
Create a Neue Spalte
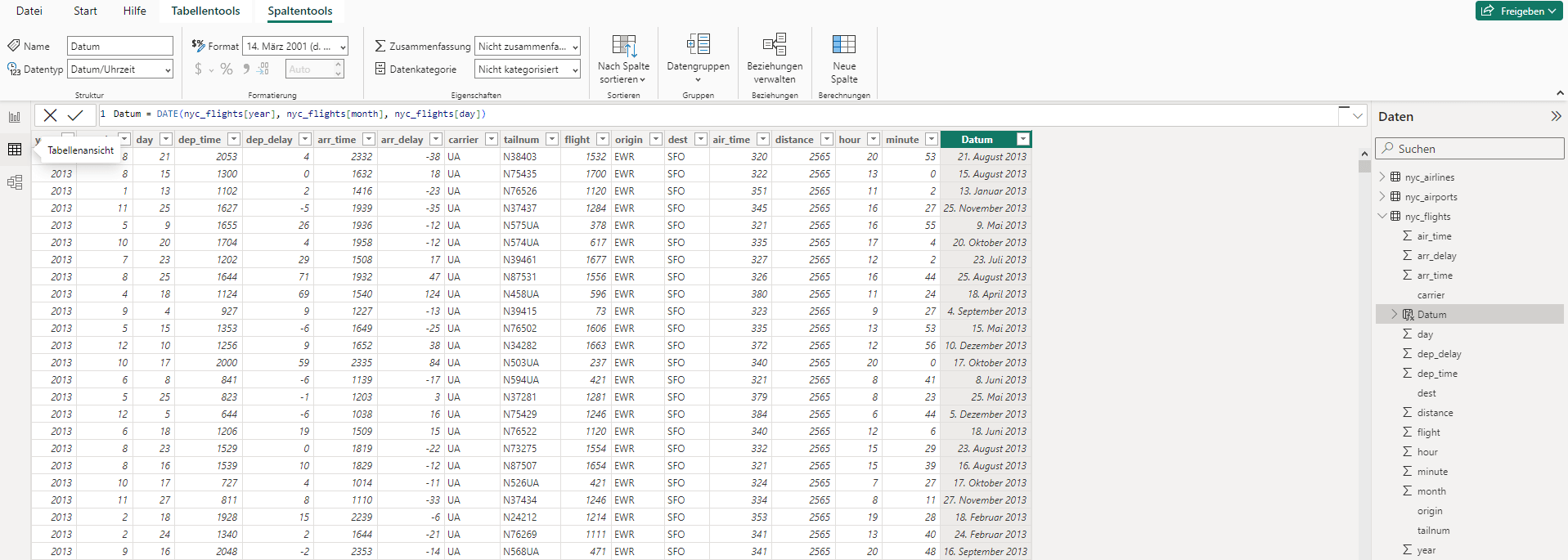coord(844,59)
